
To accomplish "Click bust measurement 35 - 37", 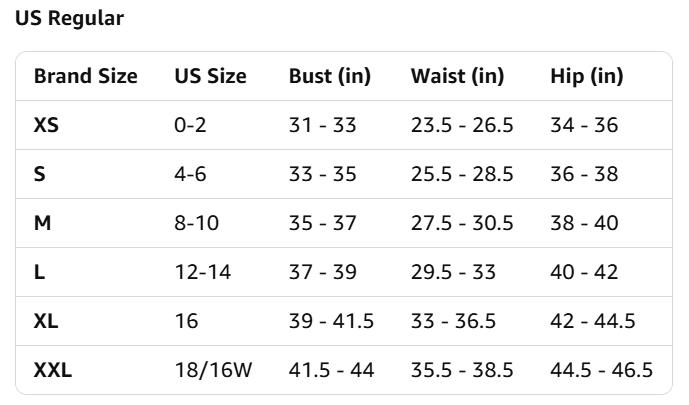I will (x=322, y=223).
